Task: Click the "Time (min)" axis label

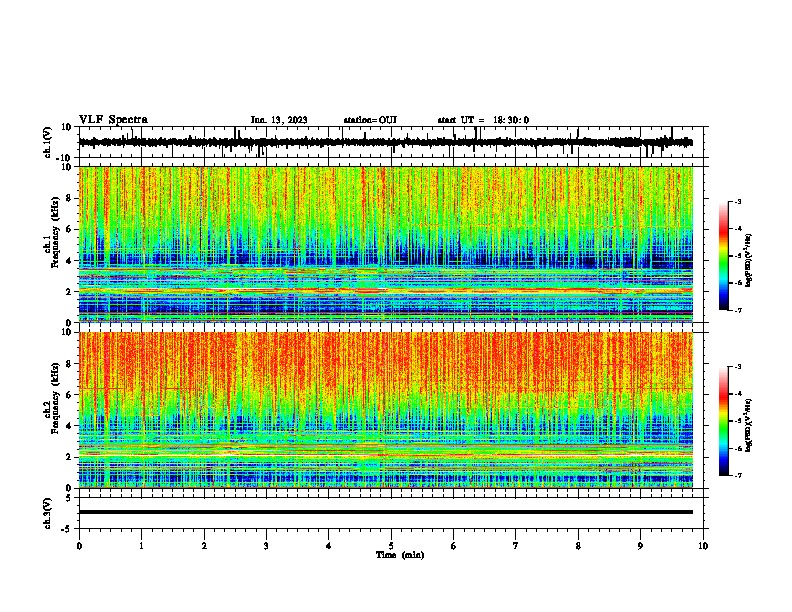Action: [x=400, y=555]
